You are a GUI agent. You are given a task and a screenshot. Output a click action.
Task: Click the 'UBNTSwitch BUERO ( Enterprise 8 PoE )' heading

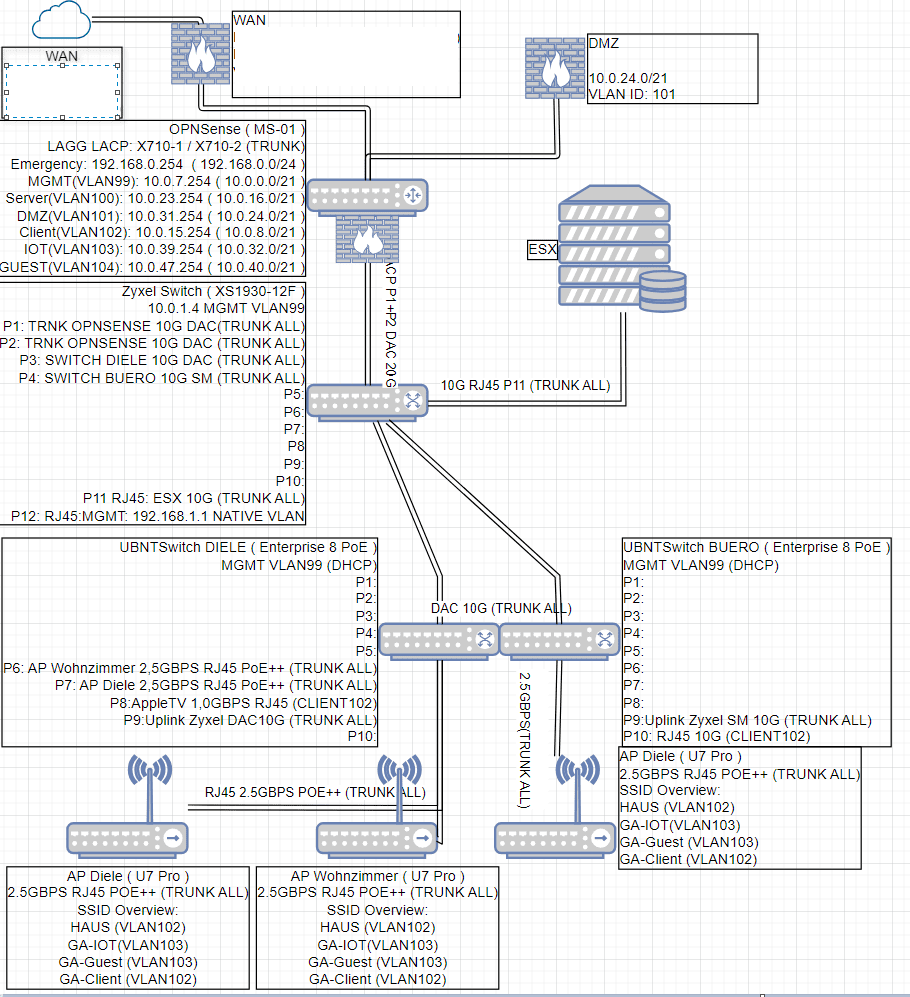point(757,547)
